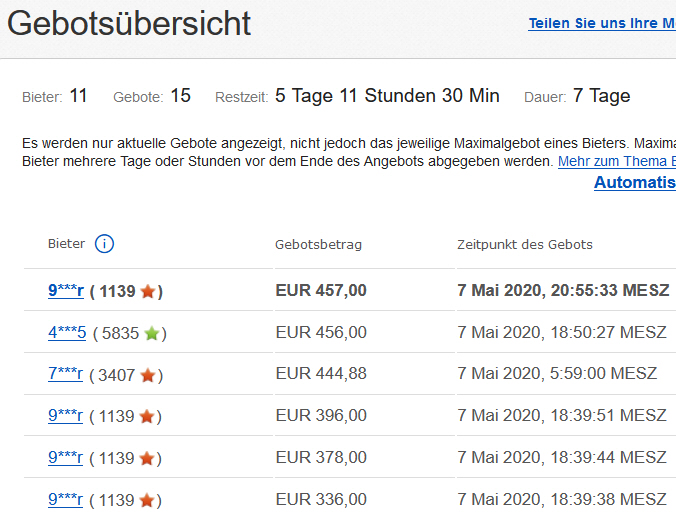Click the star in the EUR 336,00 row
676x512 pixels.
coord(148,500)
